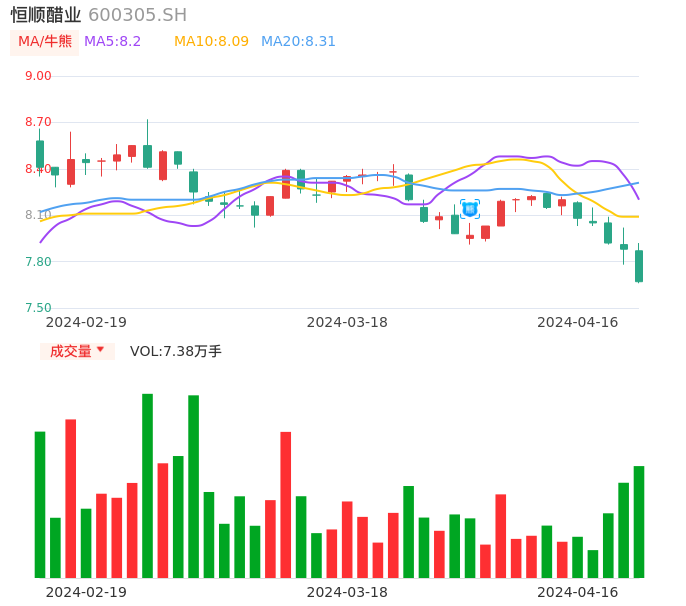686x606 pixels.
Task: Click the 2024-03-18 date below the candlestick chart
Action: tap(346, 322)
